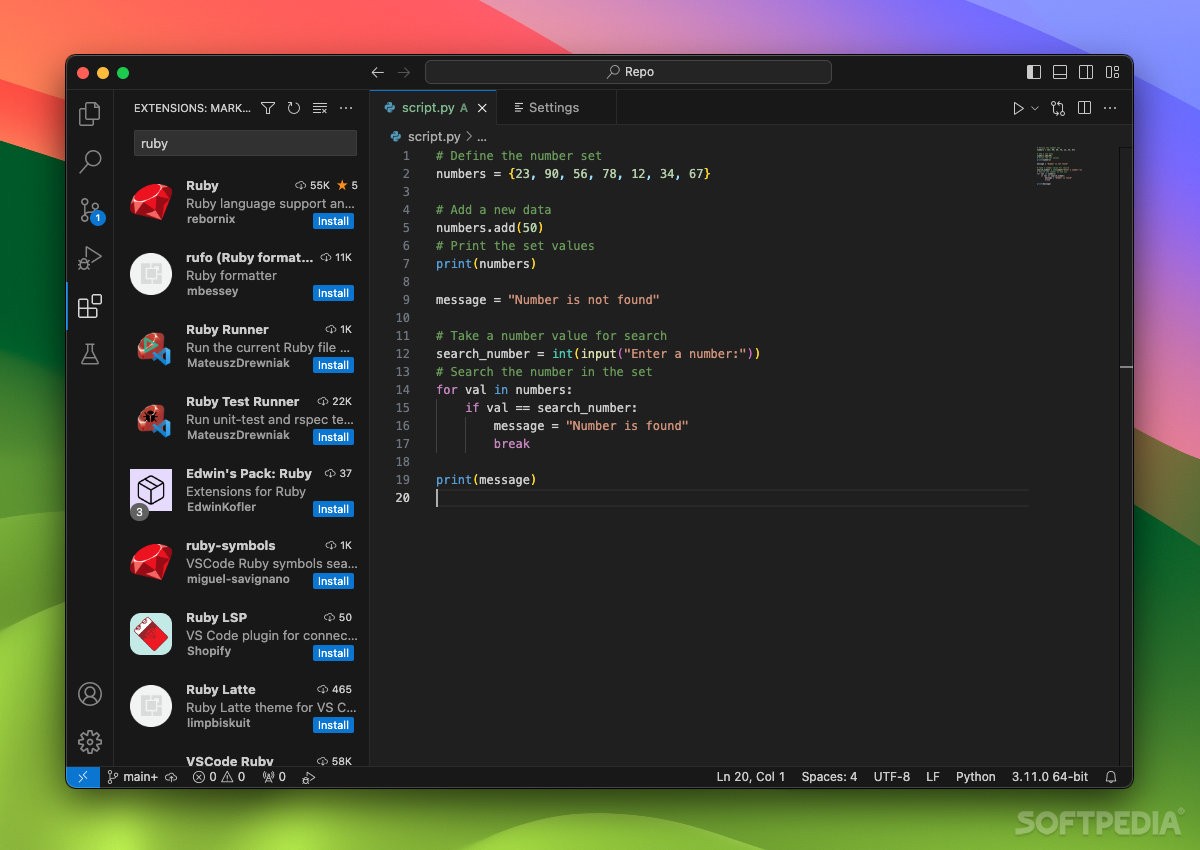Click the print(message) code line
Viewport: 1200px width, 850px height.
pyautogui.click(x=486, y=480)
